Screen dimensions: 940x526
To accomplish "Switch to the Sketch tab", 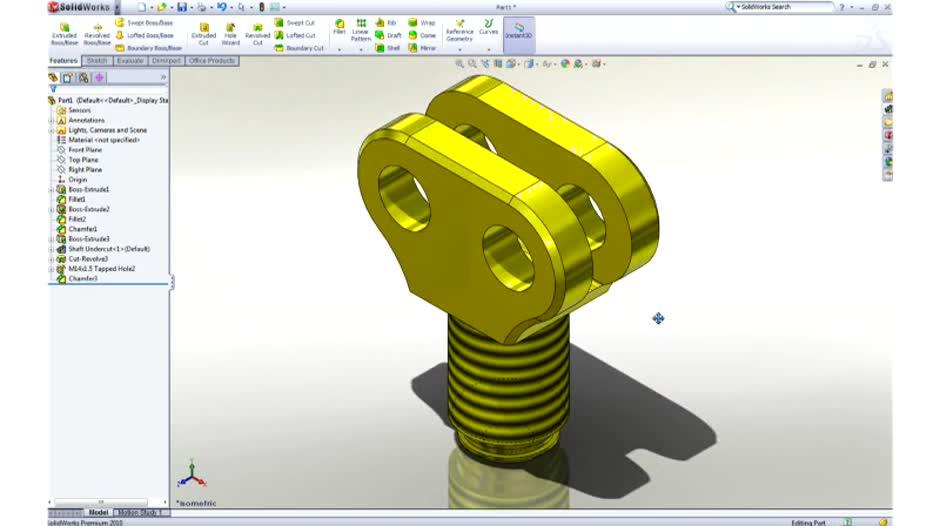I will click(x=97, y=61).
